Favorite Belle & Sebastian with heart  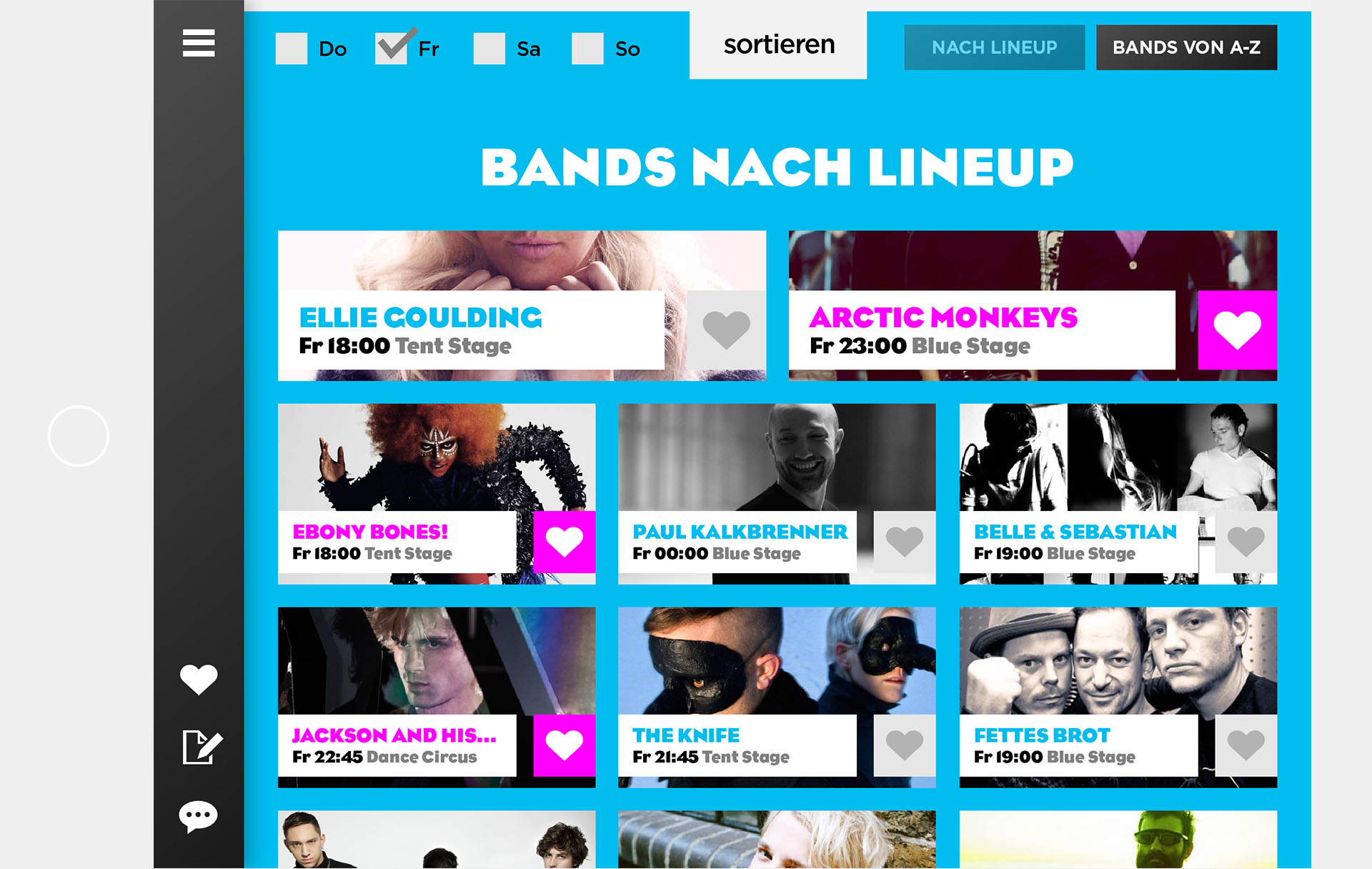[x=1246, y=542]
